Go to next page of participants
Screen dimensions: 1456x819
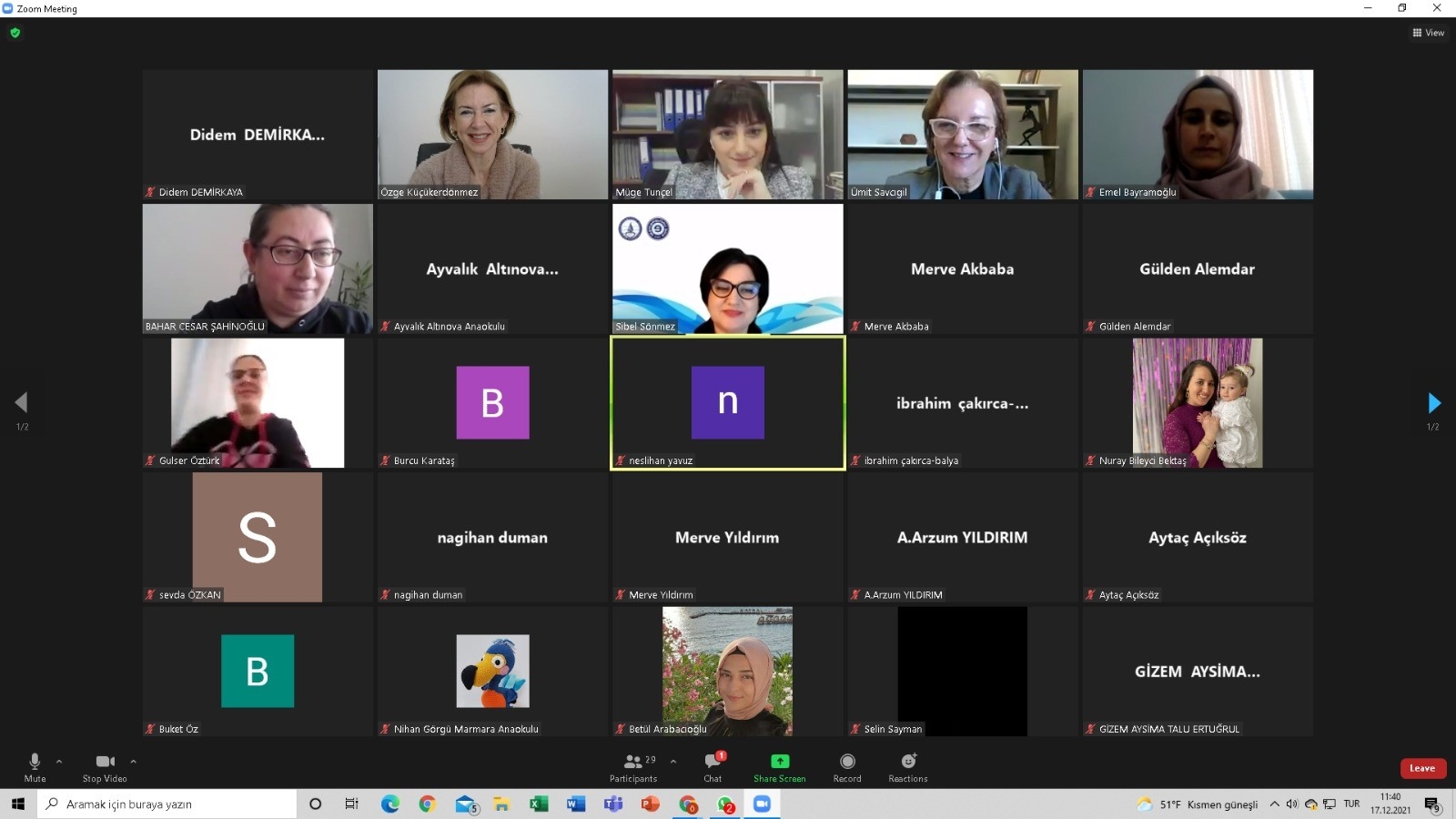[x=1433, y=403]
